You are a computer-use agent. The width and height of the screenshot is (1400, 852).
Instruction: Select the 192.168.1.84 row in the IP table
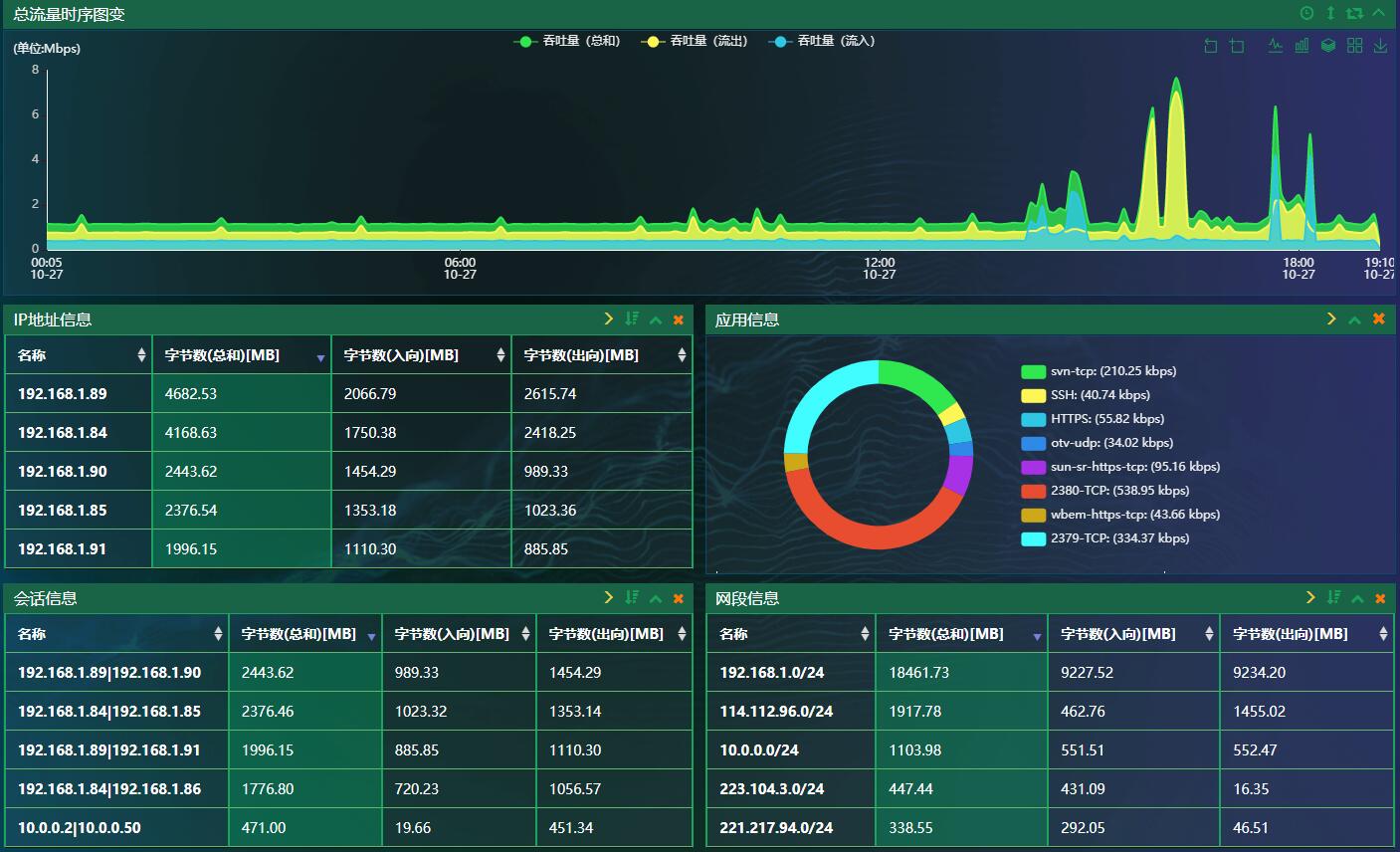coord(348,433)
